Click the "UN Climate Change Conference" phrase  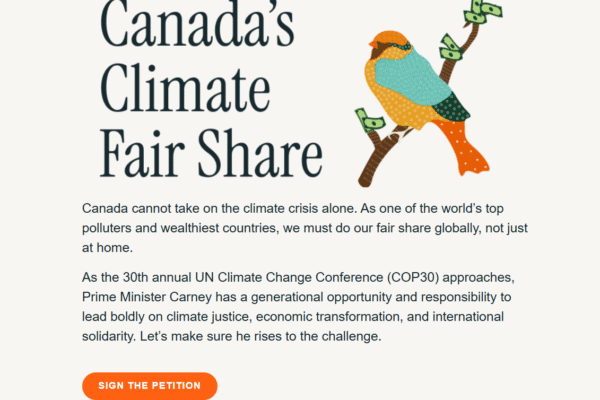tap(289, 277)
